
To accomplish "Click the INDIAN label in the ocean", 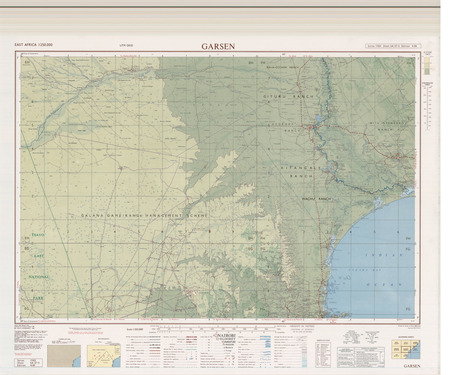I will [x=384, y=255].
